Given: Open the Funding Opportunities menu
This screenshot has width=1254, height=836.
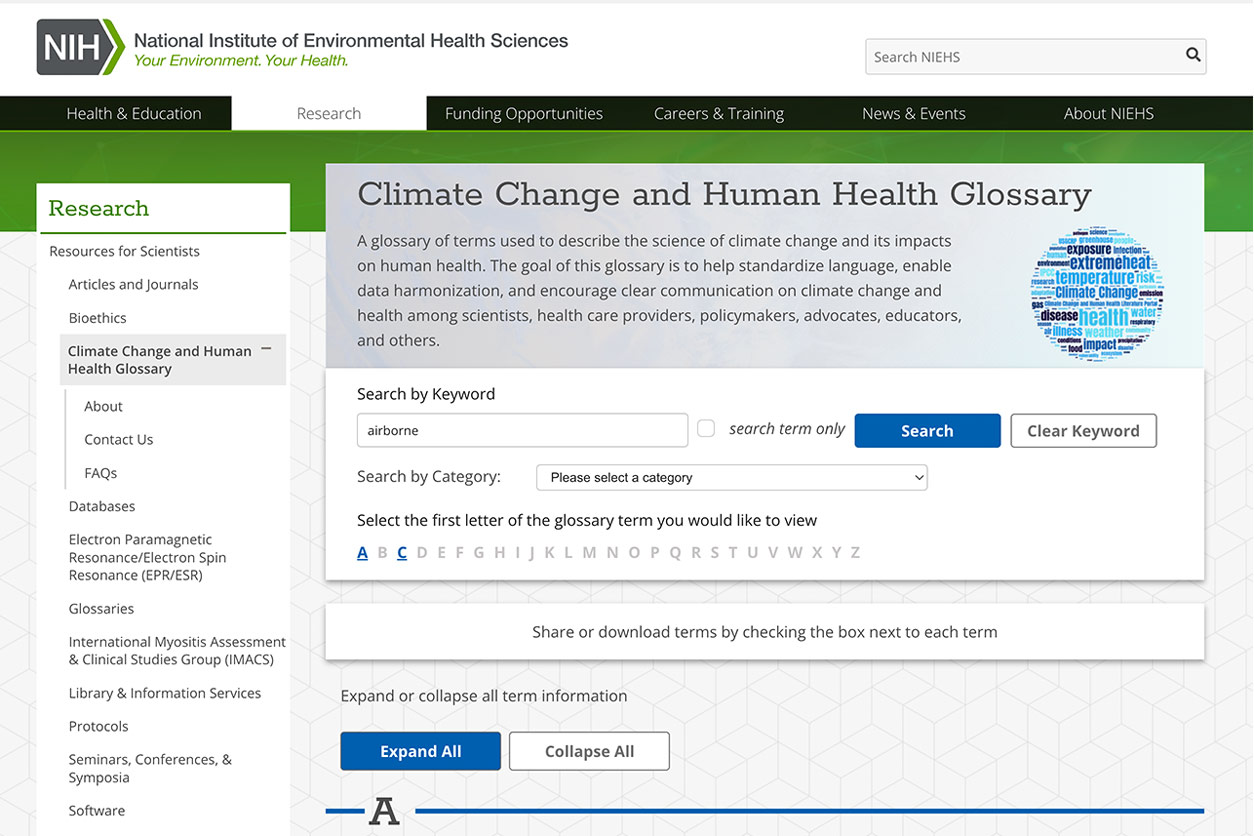Looking at the screenshot, I should [x=523, y=114].
